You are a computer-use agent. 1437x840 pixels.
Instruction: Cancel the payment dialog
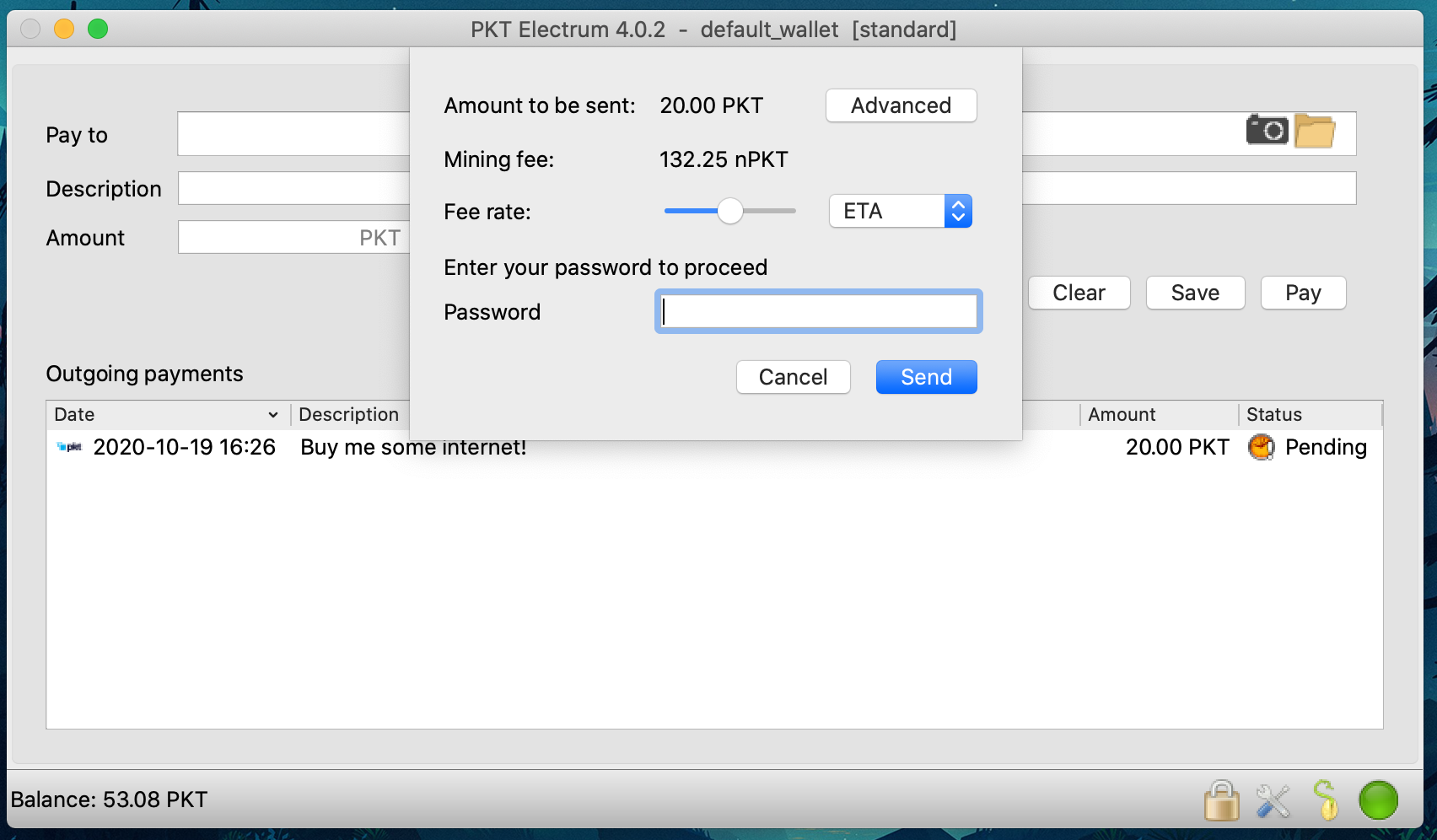point(793,377)
